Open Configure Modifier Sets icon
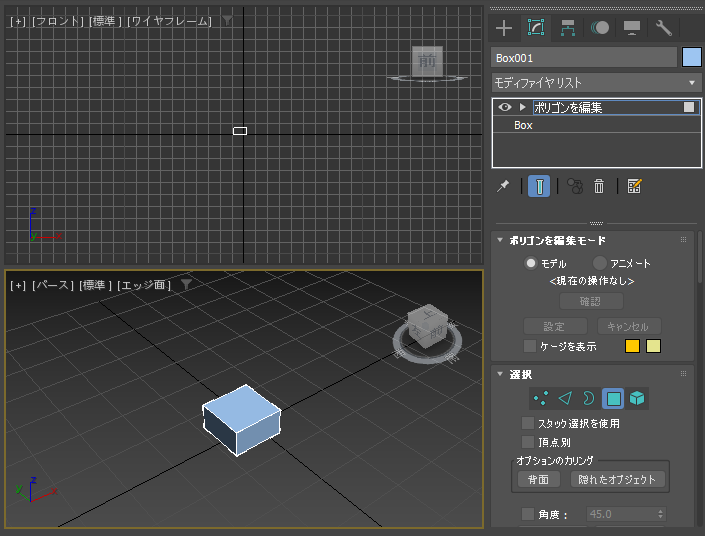Viewport: 705px width, 536px height. tap(634, 186)
